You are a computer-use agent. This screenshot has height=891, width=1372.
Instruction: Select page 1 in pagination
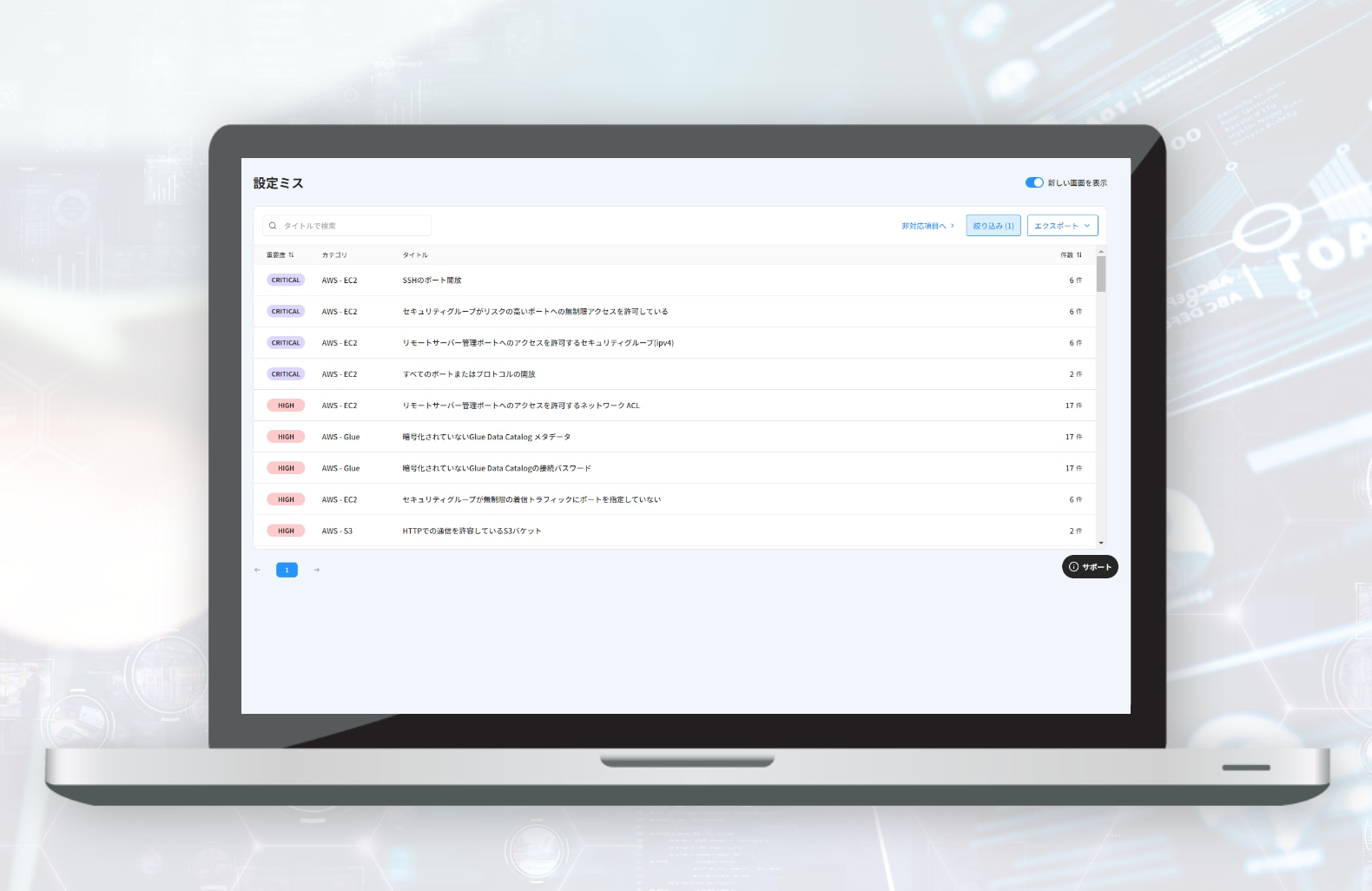pos(287,570)
